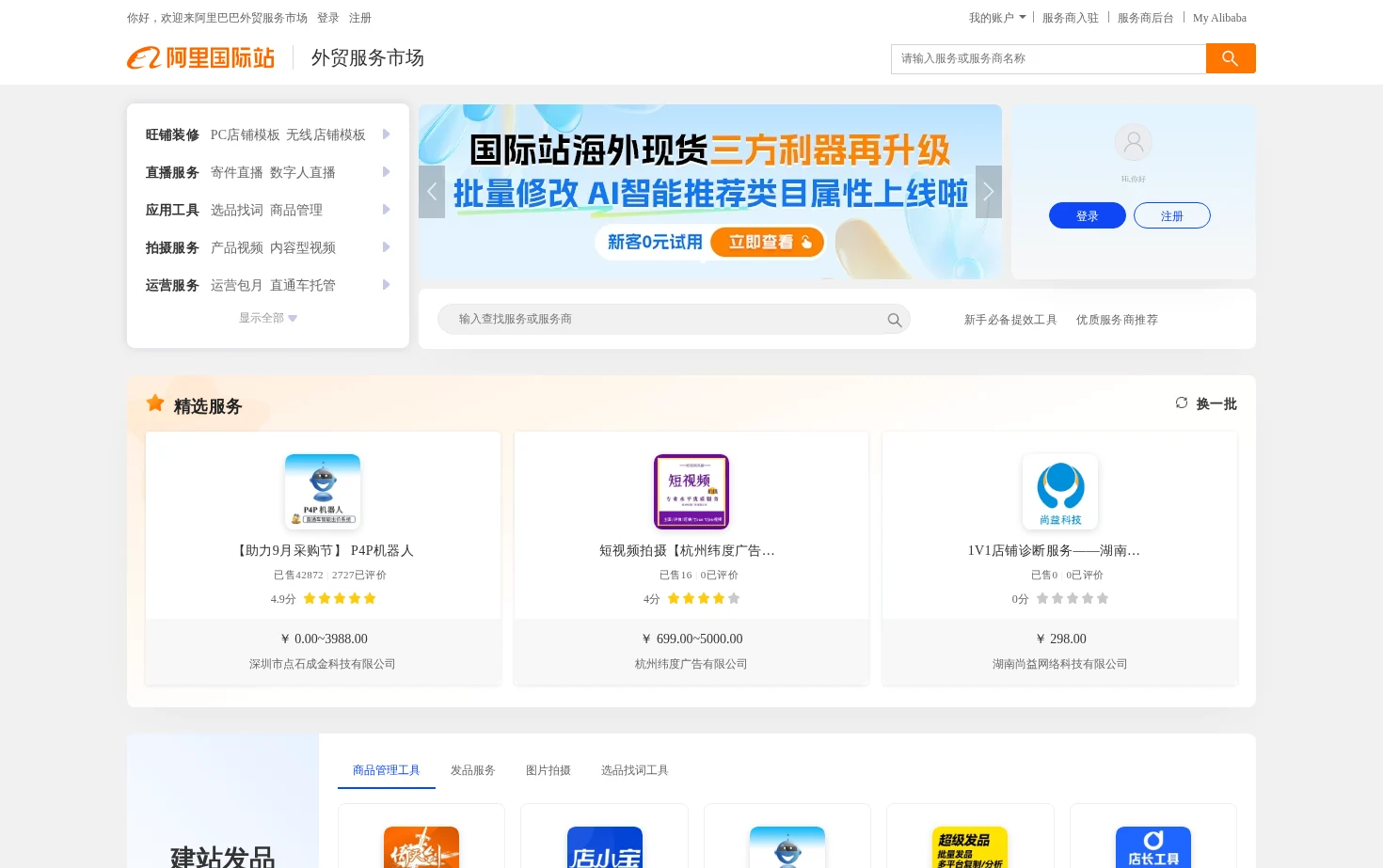Open the 尚益科技 service logo
The image size is (1383, 868).
pos(1060,492)
